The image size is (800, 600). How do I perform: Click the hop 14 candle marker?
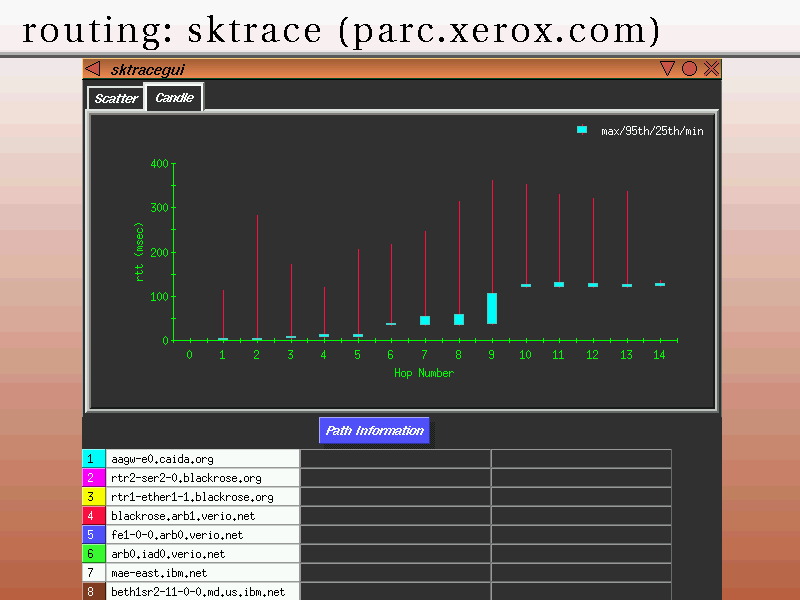pyautogui.click(x=660, y=284)
